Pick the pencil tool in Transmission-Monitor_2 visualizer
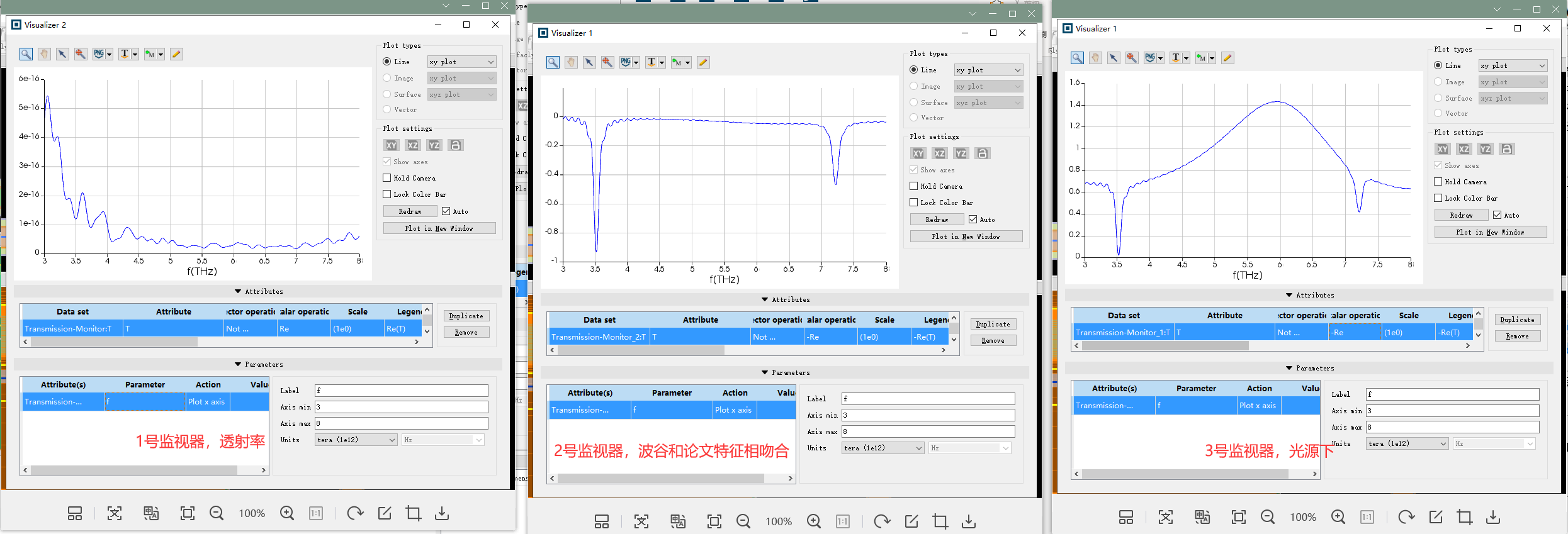Image resolution: width=1568 pixels, height=534 pixels. (x=703, y=62)
